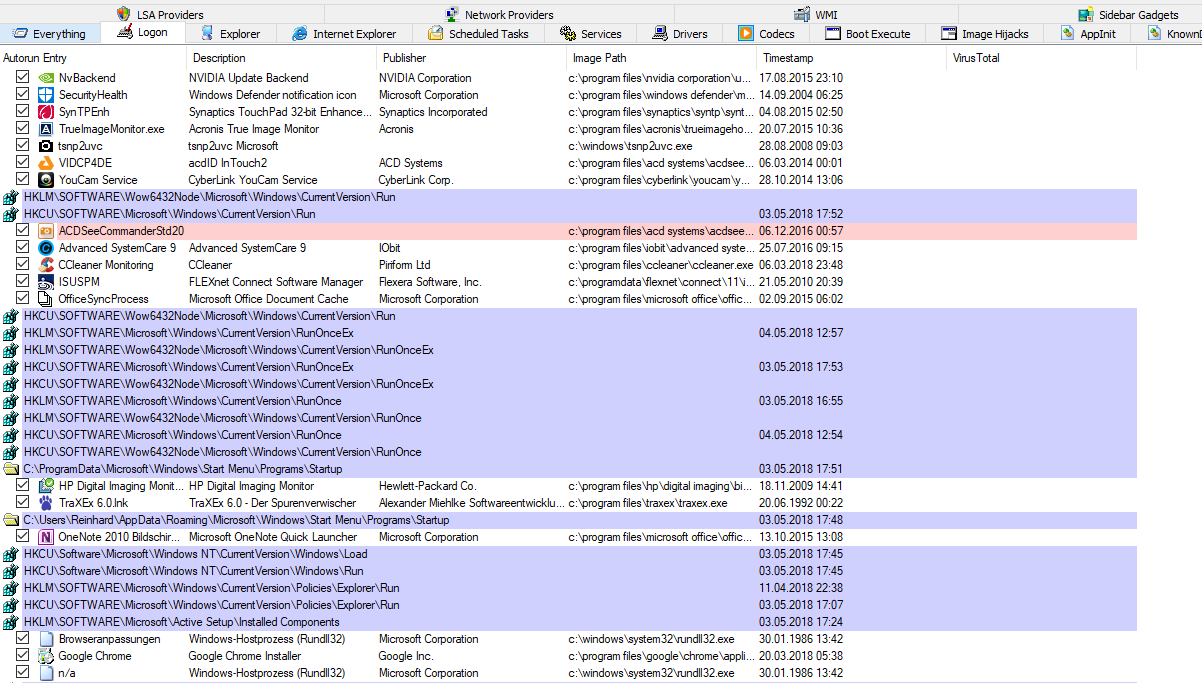Select 'Alexander Miehlke Softwareentwicklu...' publisher cell
Screen dimensions: 1202x683
pyautogui.click(x=471, y=503)
